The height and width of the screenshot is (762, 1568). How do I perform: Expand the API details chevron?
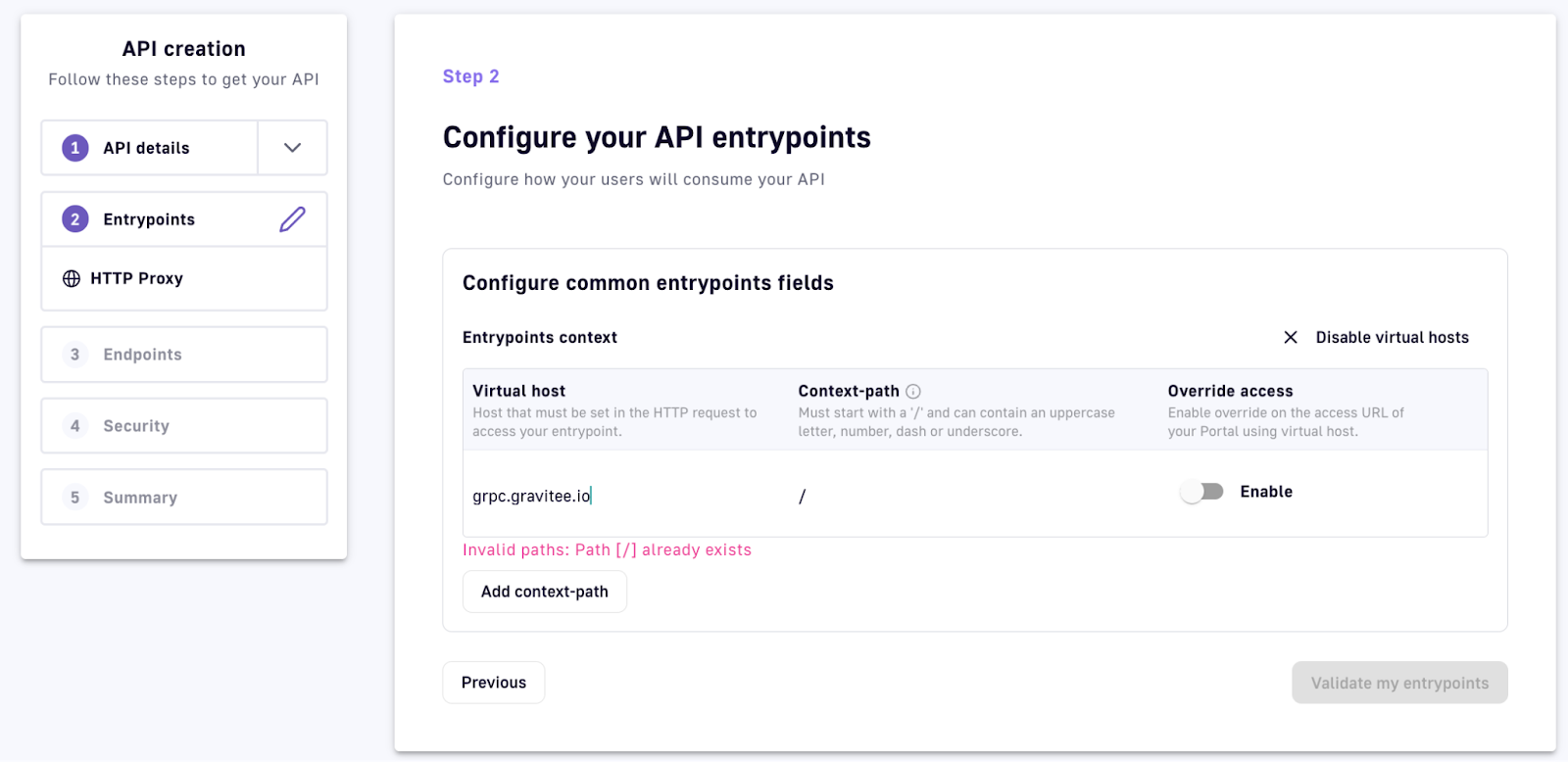pyautogui.click(x=292, y=148)
